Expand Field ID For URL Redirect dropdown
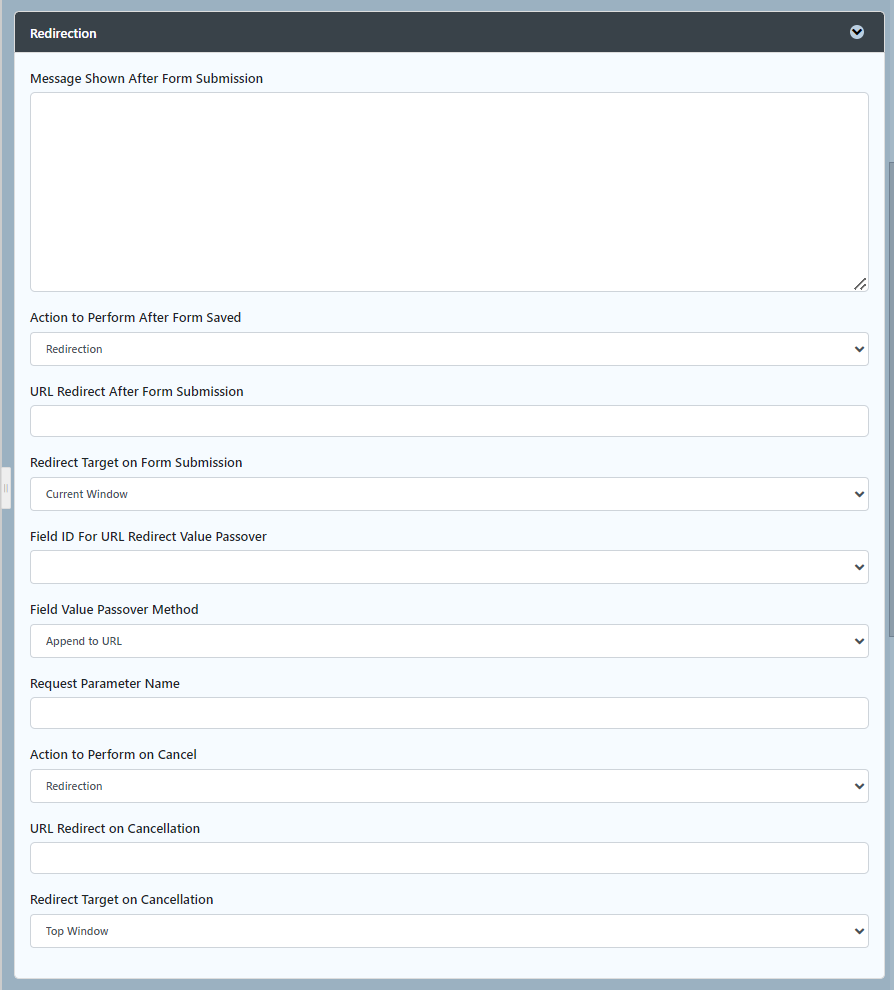 pyautogui.click(x=449, y=567)
